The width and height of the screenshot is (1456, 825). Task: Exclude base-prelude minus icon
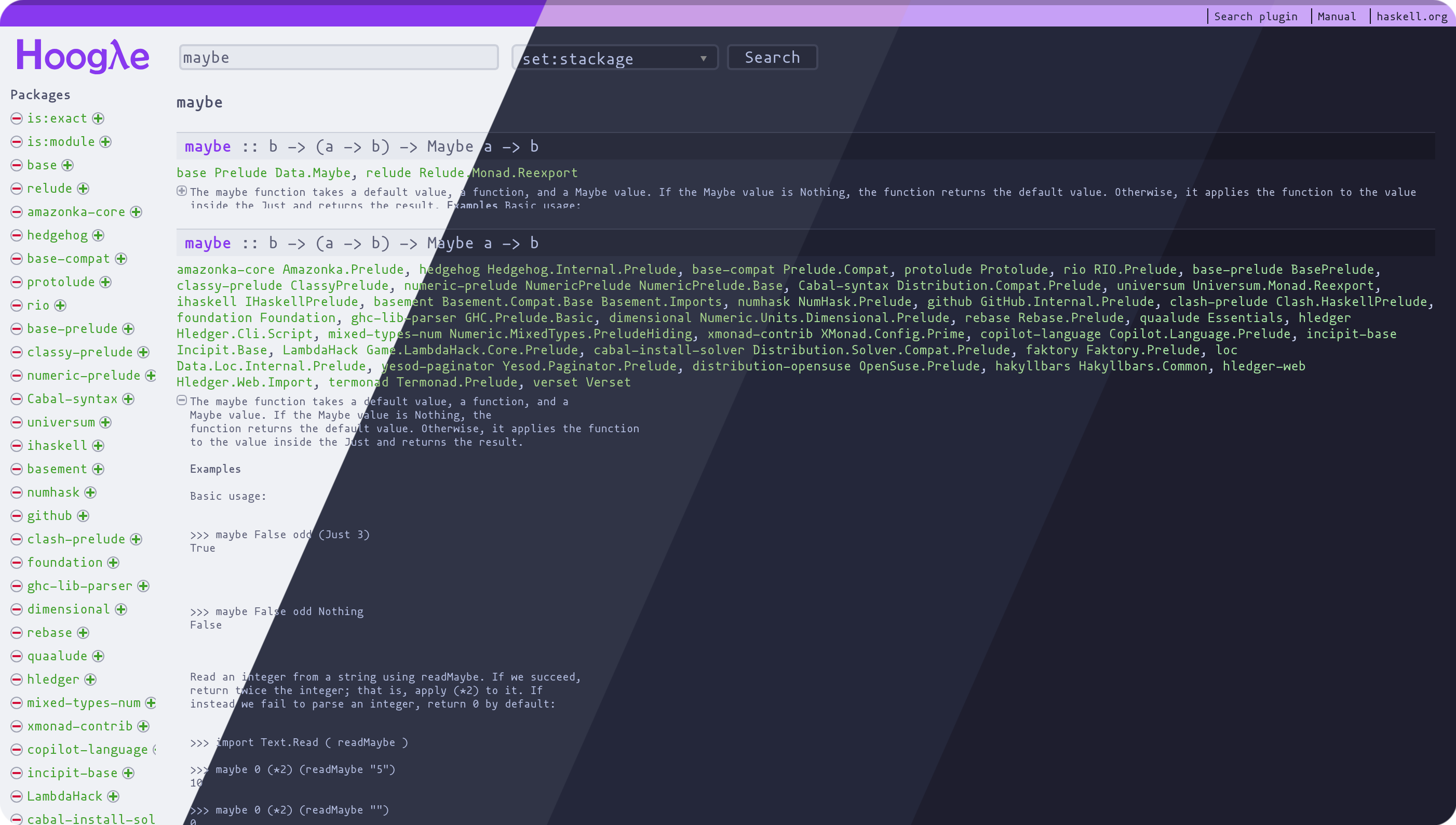click(x=17, y=329)
